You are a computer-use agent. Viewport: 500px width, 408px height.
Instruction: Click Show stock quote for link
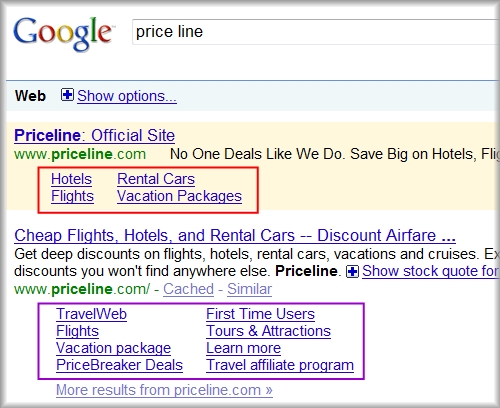pos(431,271)
